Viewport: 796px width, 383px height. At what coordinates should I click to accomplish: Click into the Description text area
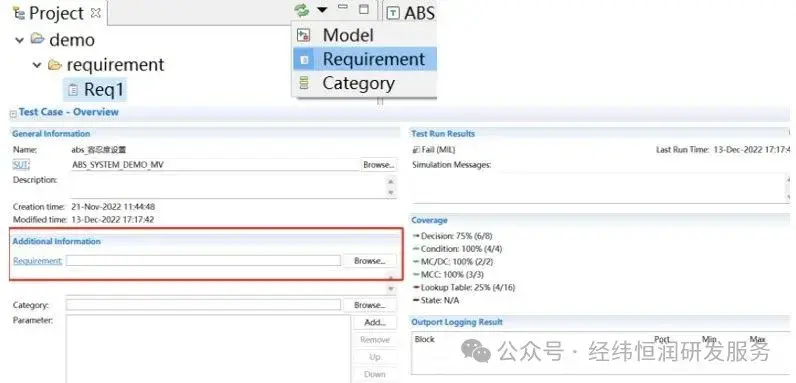coord(228,186)
